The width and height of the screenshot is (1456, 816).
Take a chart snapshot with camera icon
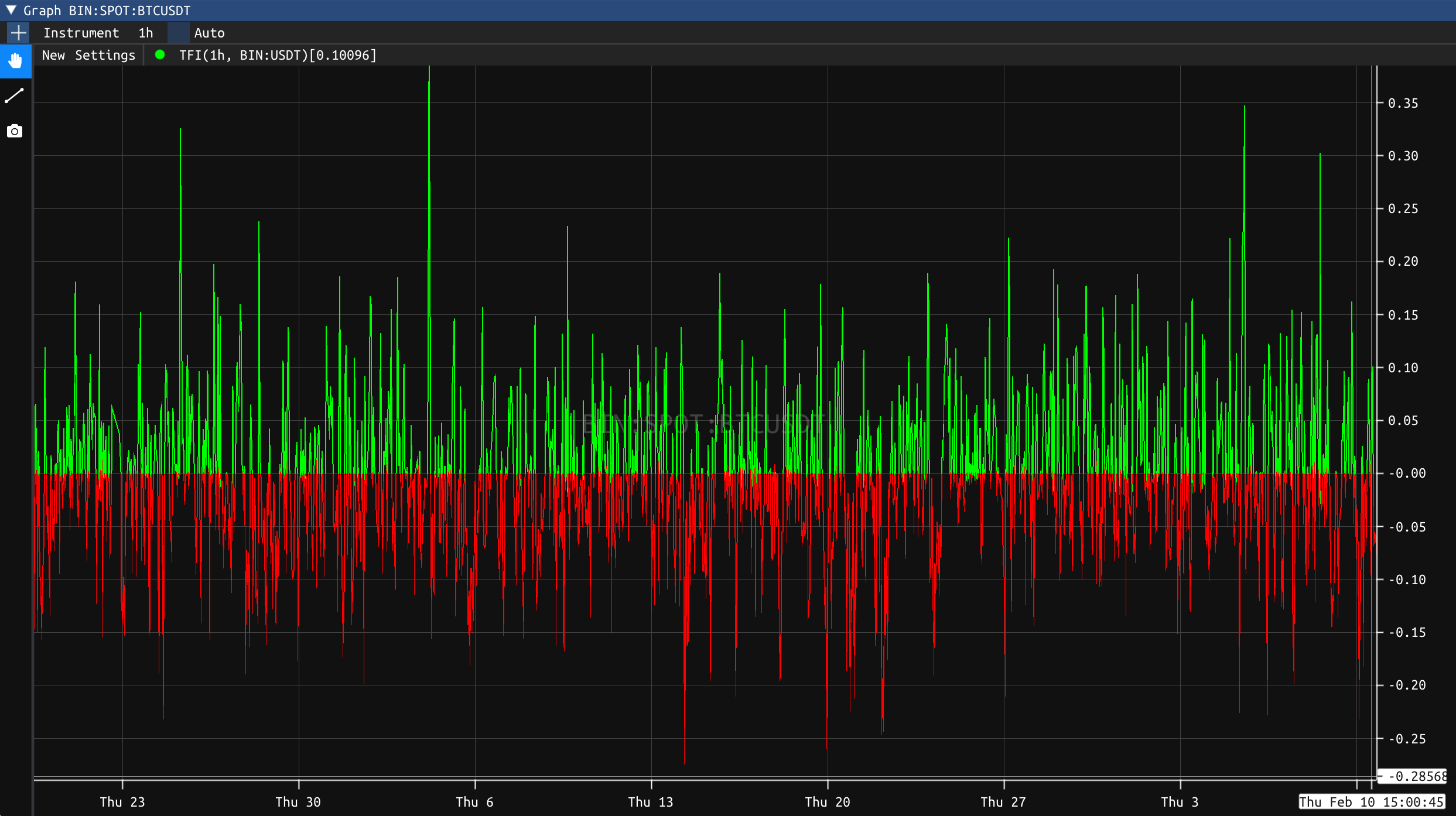click(x=15, y=131)
